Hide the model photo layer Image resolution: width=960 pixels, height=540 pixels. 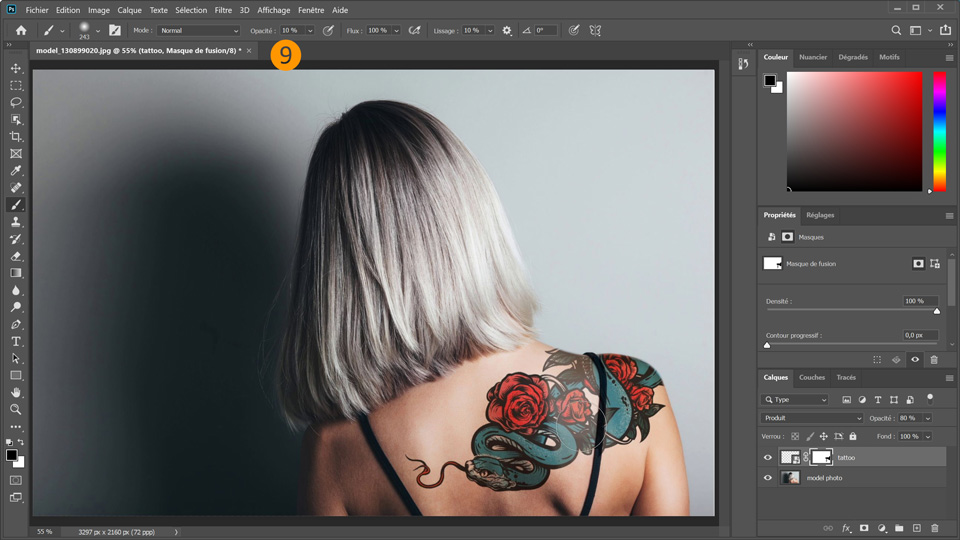(768, 478)
